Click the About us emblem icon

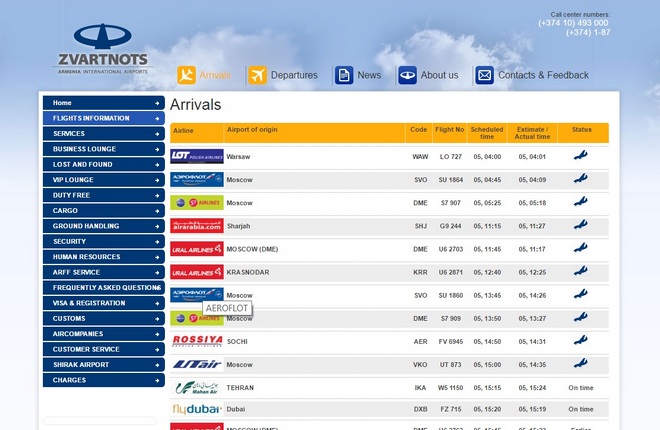pos(407,75)
